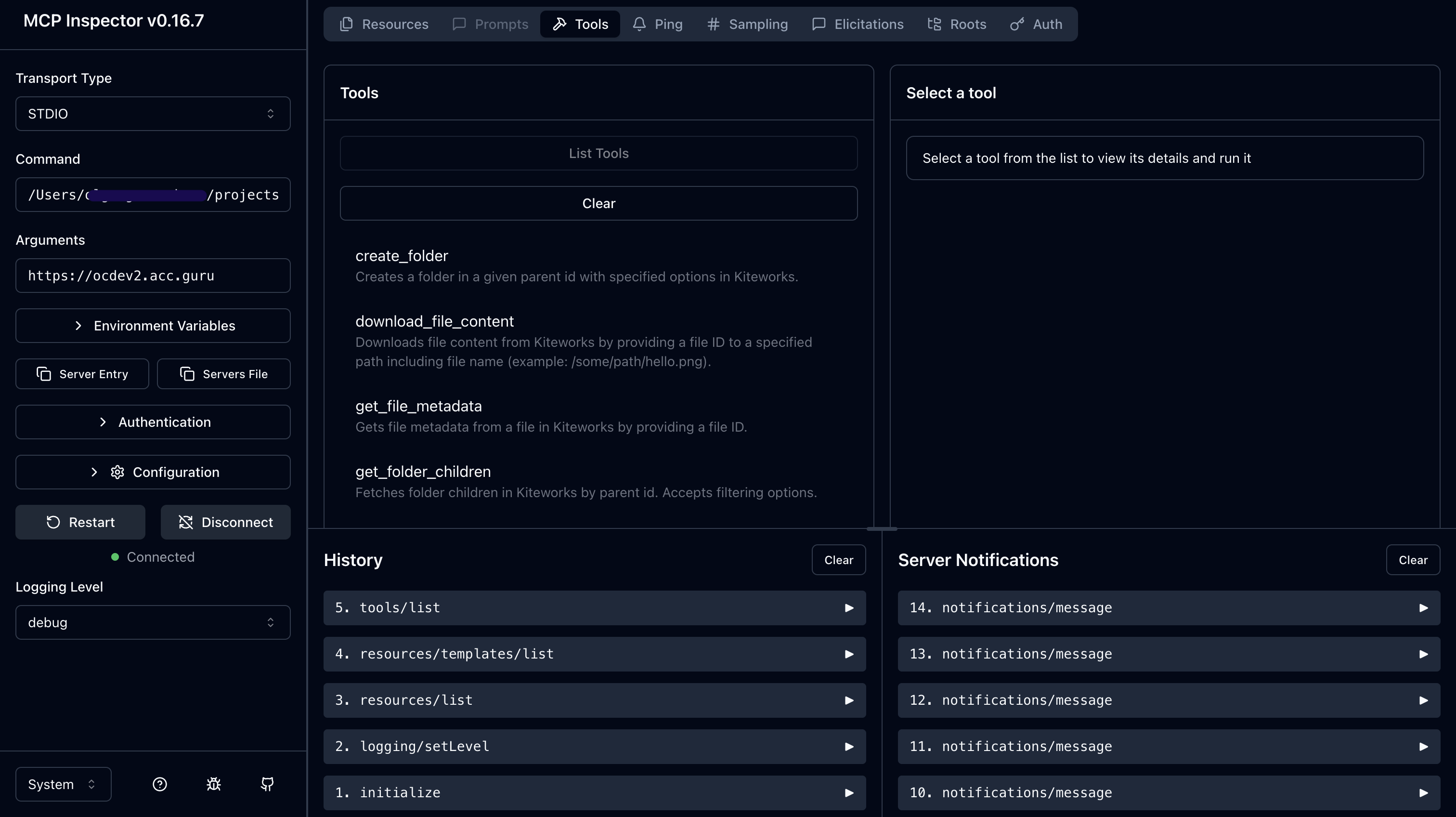The width and height of the screenshot is (1456, 817).
Task: Switch to the Sampling tab
Action: (x=747, y=24)
